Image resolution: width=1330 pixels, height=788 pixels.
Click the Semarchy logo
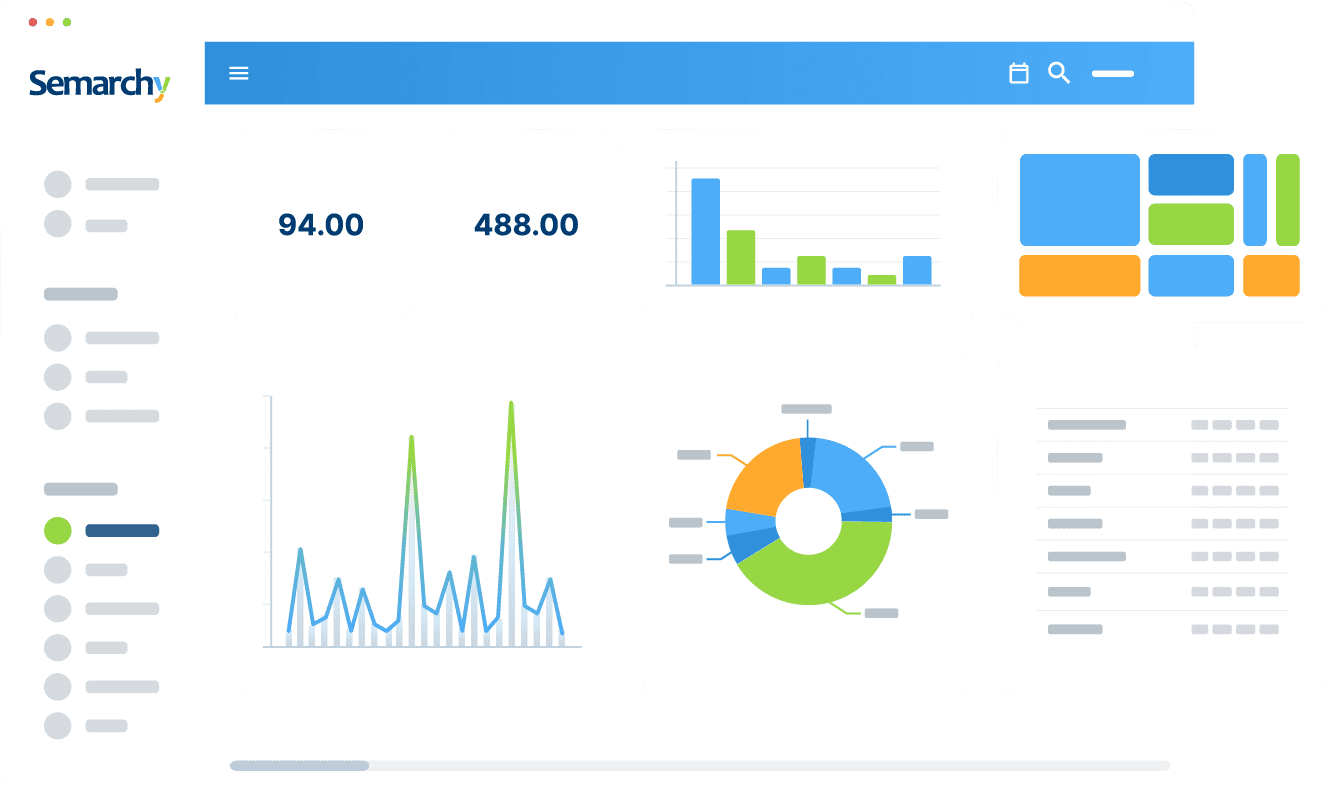[x=100, y=83]
